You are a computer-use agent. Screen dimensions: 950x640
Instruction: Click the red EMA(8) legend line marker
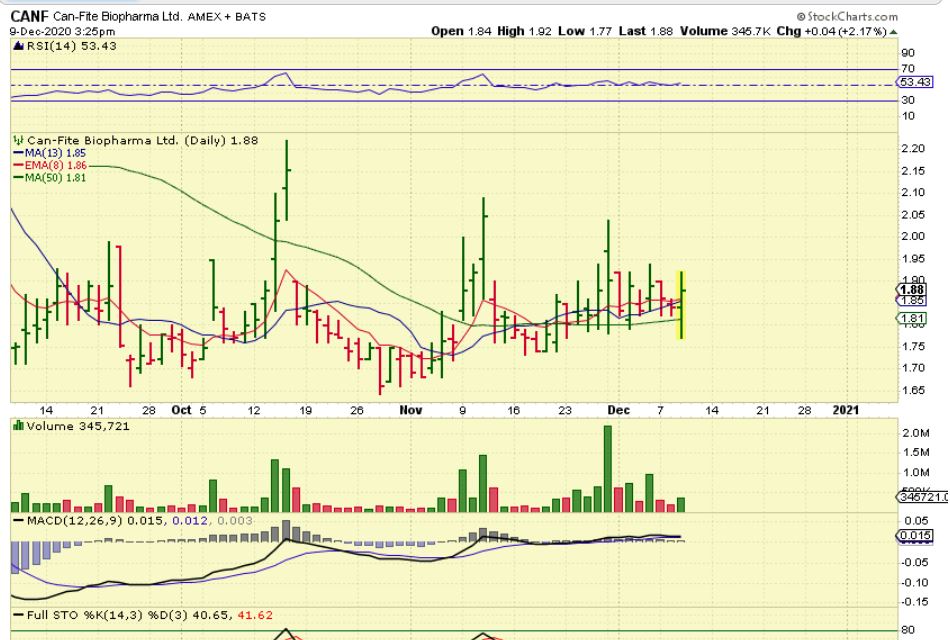pyautogui.click(x=17, y=164)
